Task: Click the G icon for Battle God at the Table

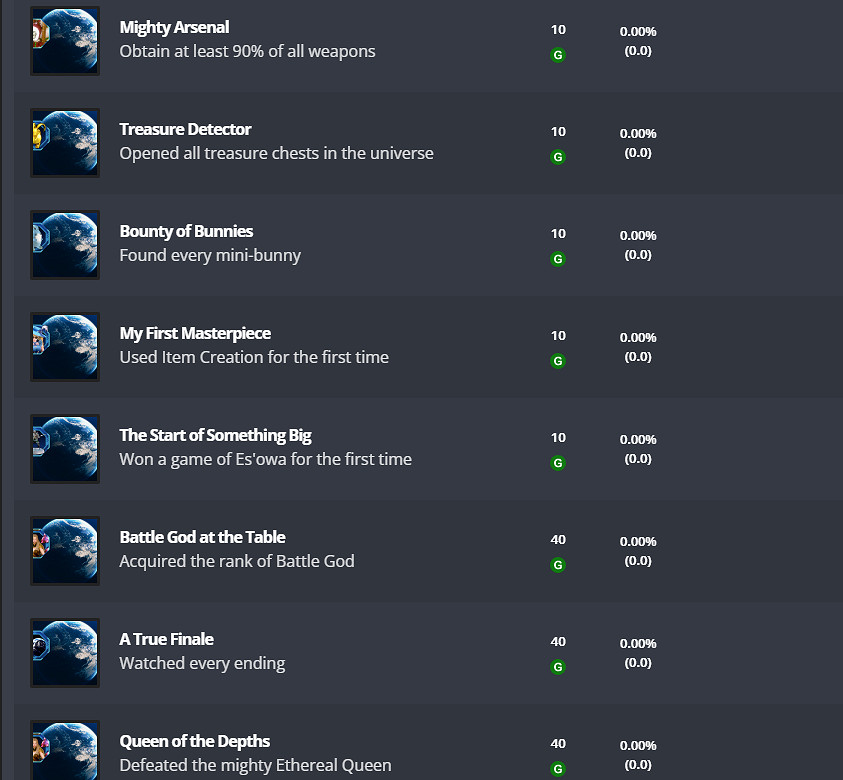Action: click(558, 565)
